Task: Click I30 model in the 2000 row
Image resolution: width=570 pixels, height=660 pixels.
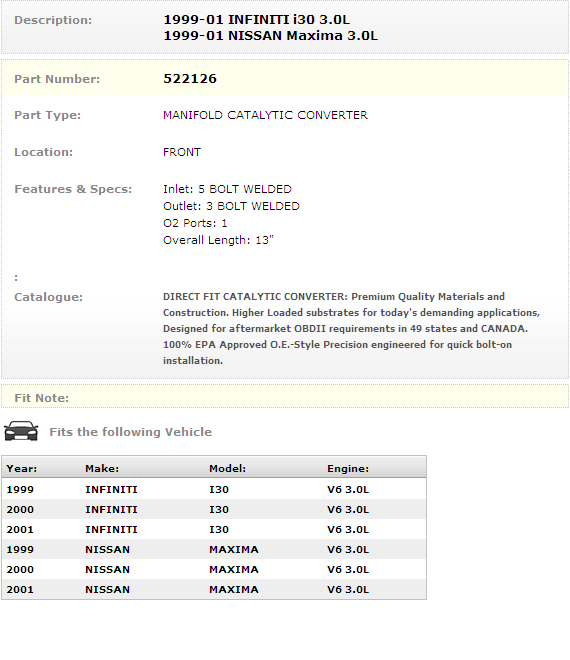Action: (x=219, y=510)
